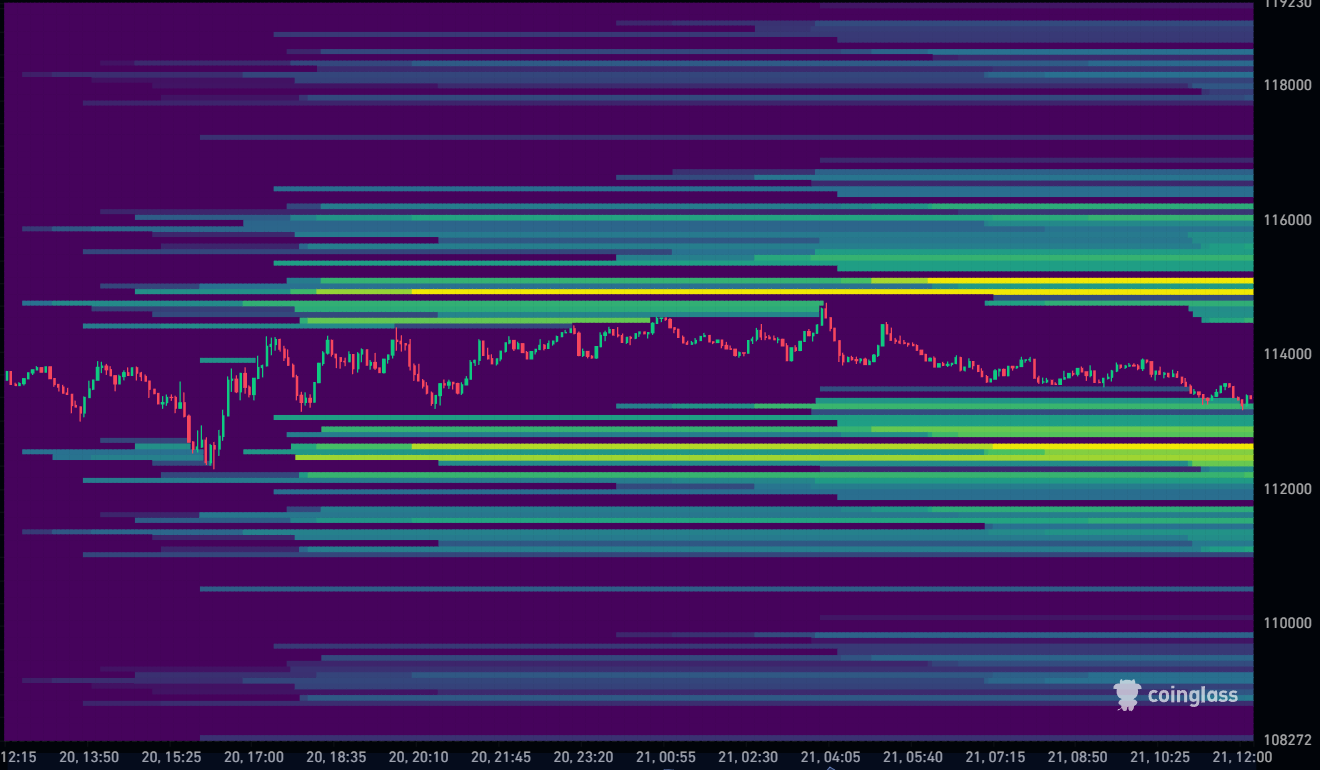1320x770 pixels.
Task: Click the 110000 price axis label
Action: click(1287, 623)
